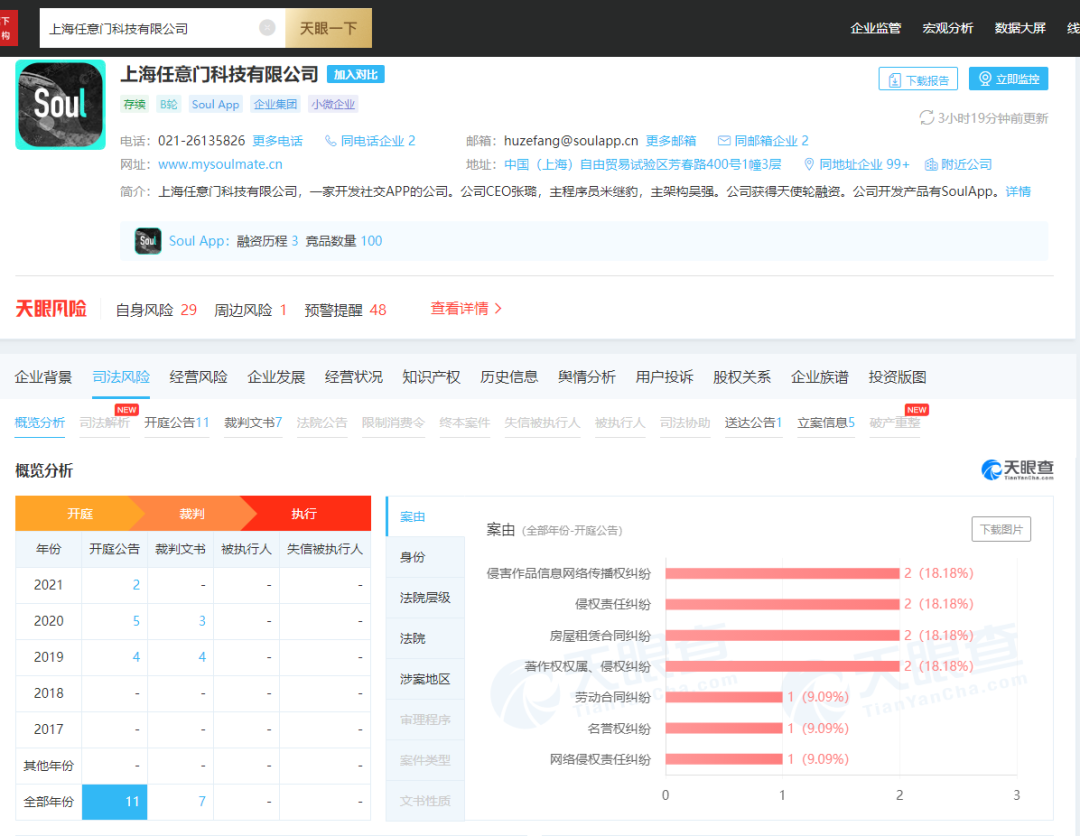The height and width of the screenshot is (836, 1080).
Task: Select the 概览分析 sub-tab
Action: coord(40,423)
